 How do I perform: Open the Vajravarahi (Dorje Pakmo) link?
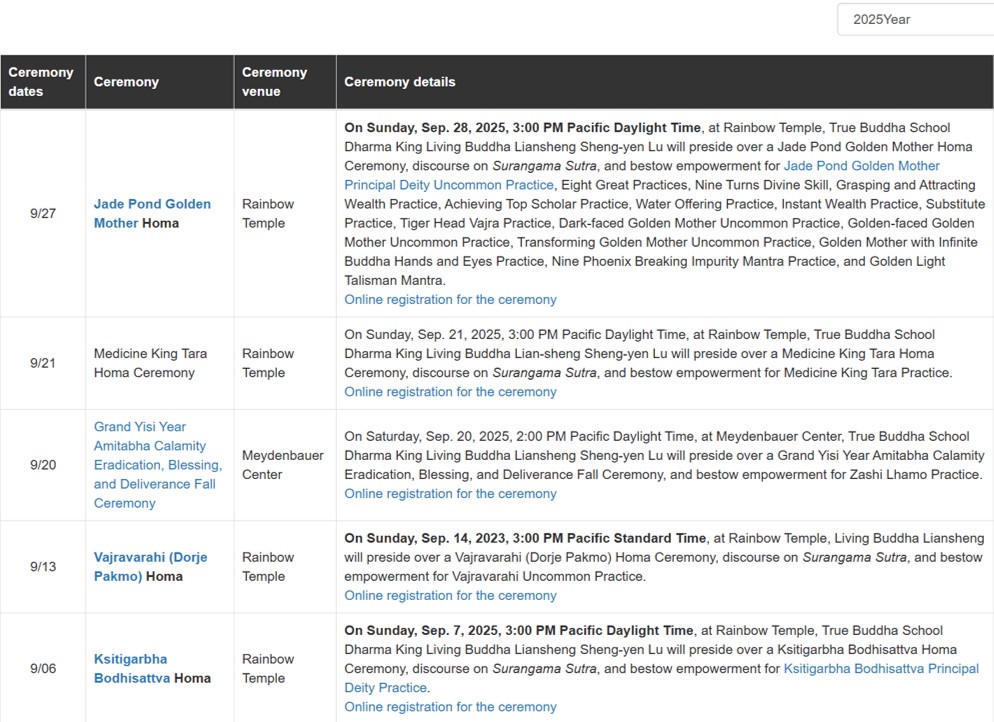pyautogui.click(x=150, y=566)
